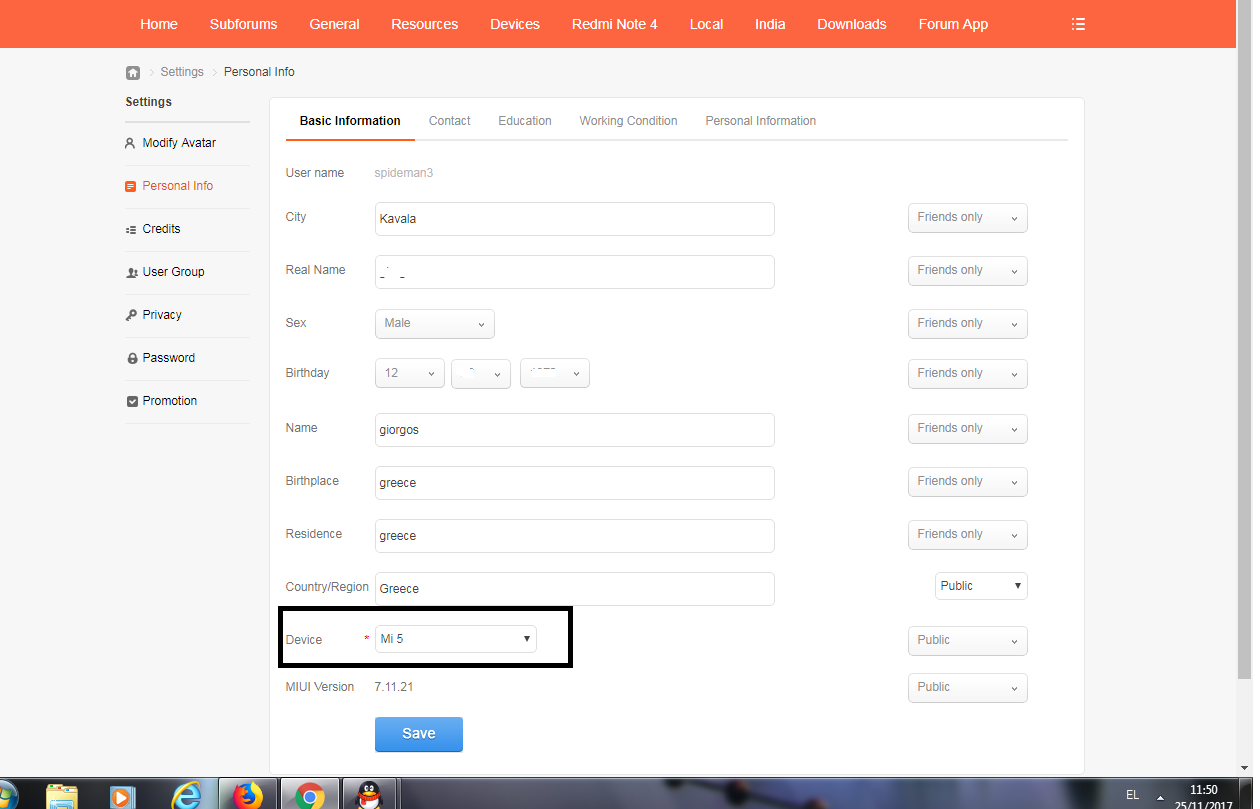Open User Group settings
1260x809 pixels.
[173, 272]
